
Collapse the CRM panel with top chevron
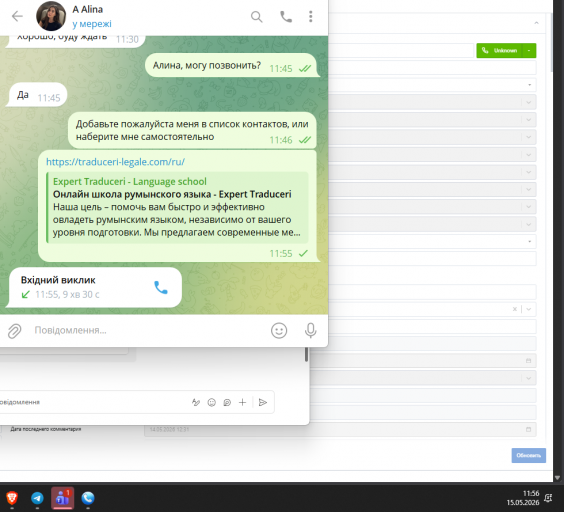pyautogui.click(x=536, y=23)
